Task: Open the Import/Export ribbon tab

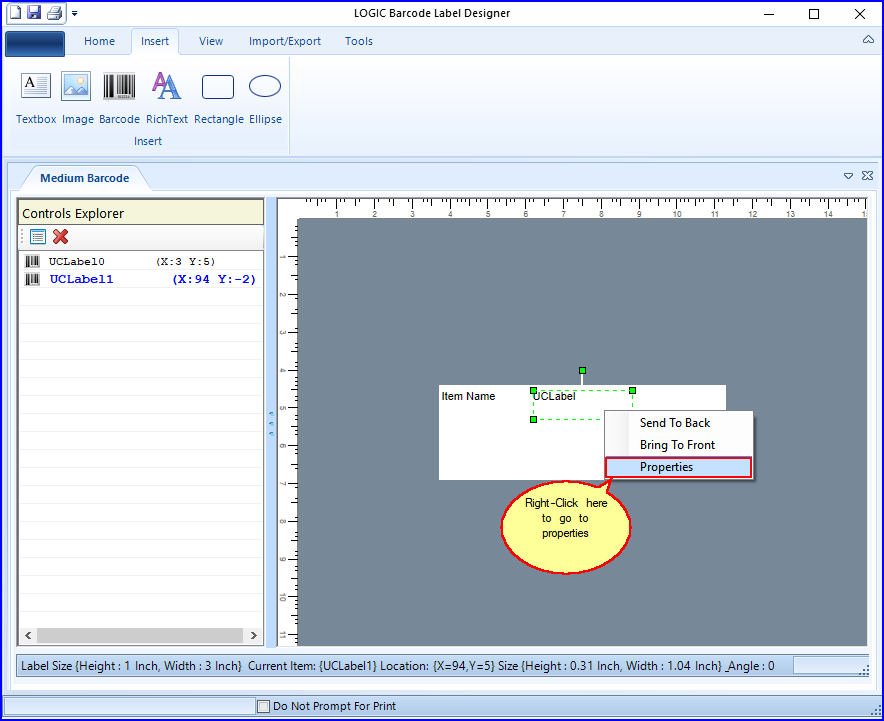Action: (285, 41)
